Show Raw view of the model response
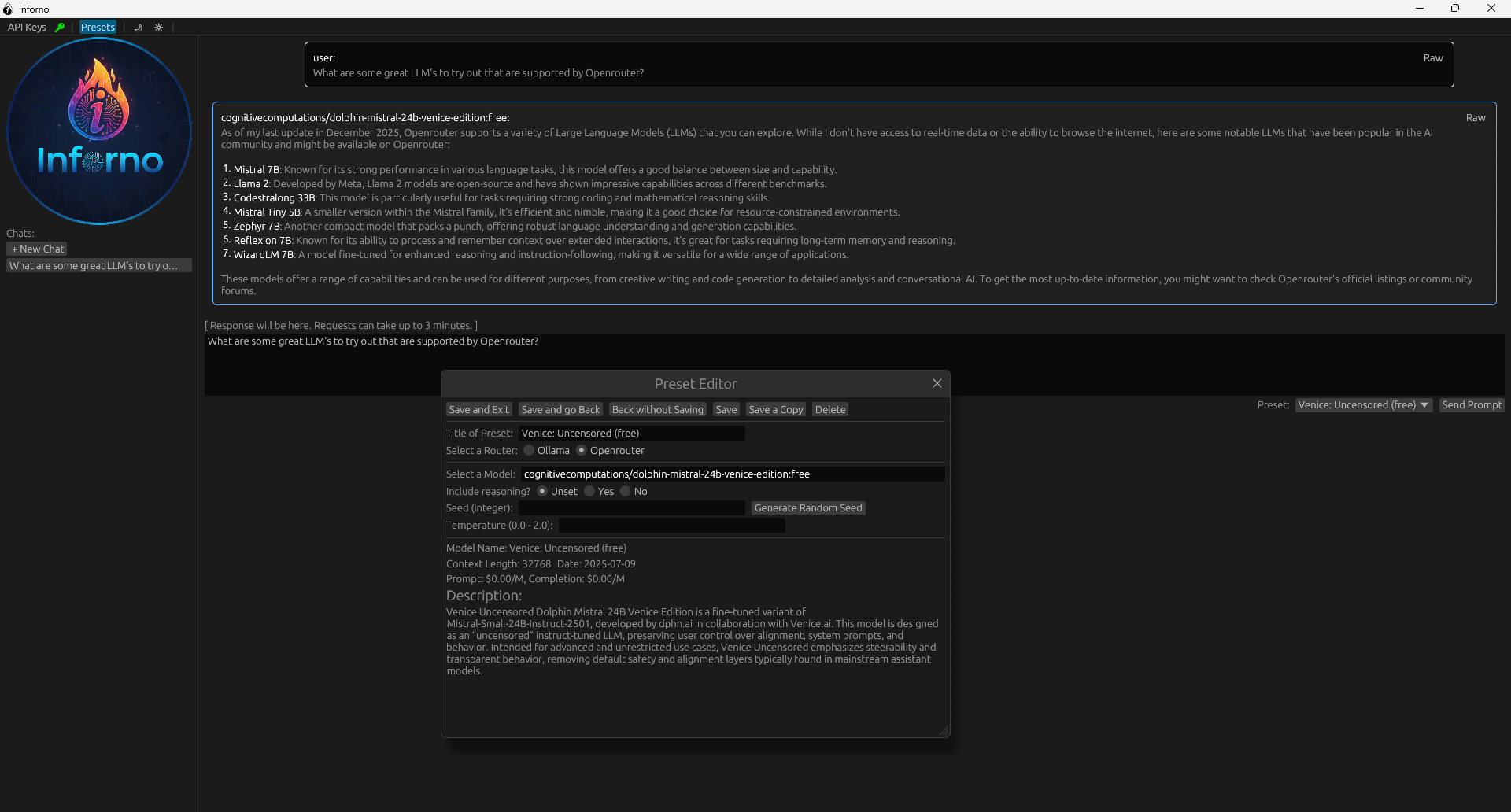 1475,118
